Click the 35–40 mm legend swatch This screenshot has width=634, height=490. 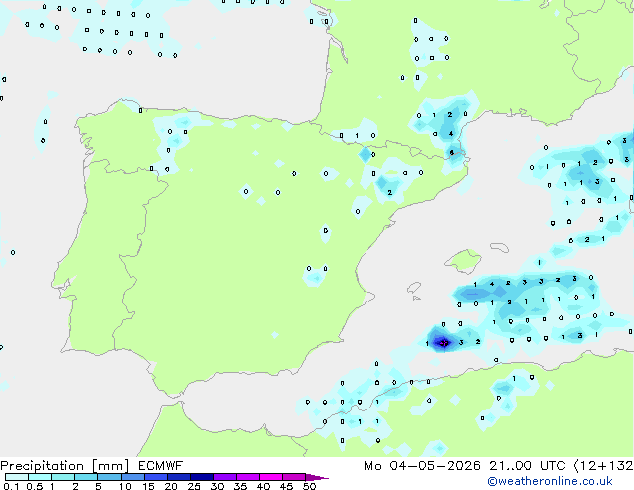[247, 477]
